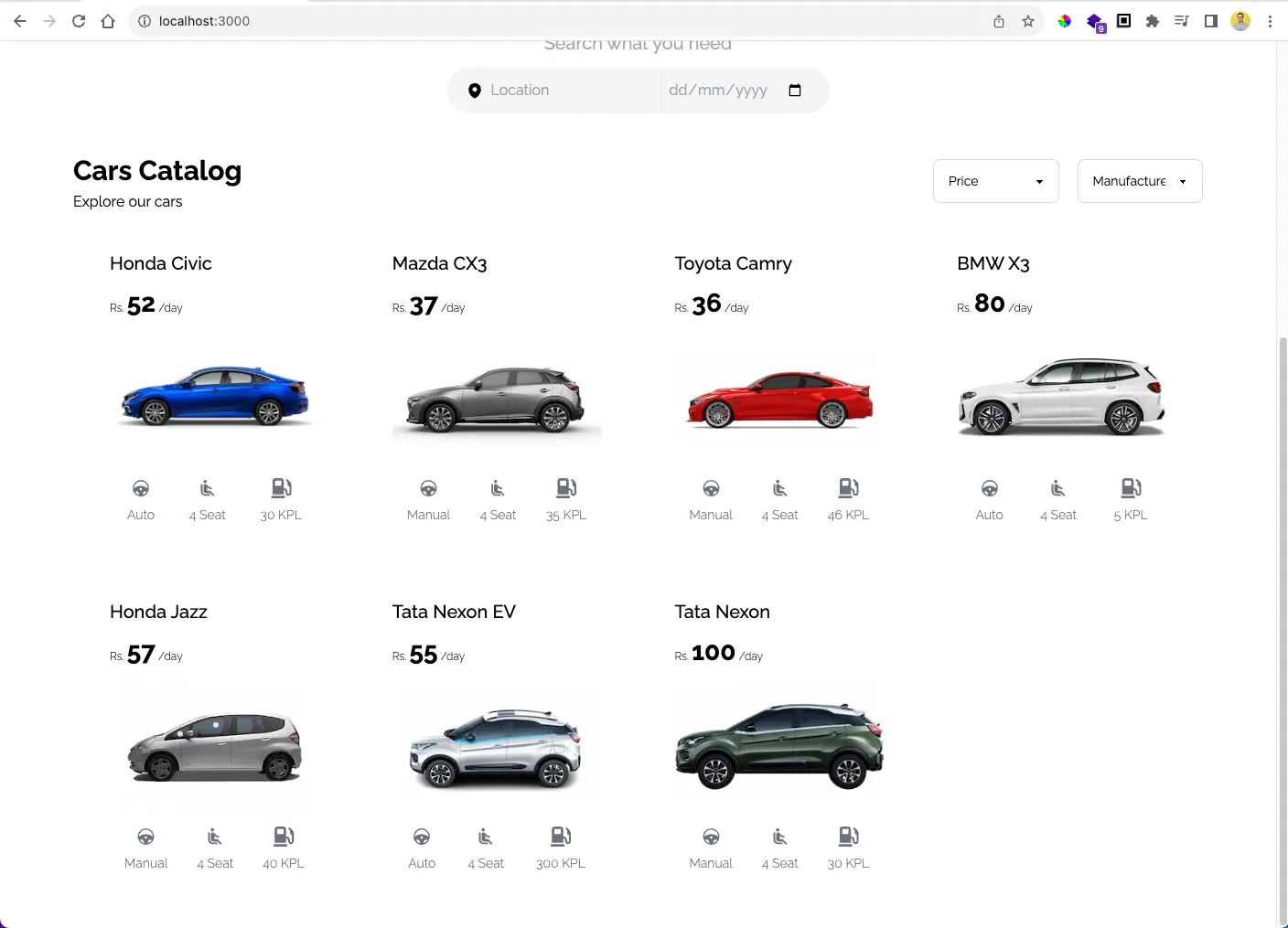The width and height of the screenshot is (1288, 928).
Task: Click the Rs. 57 /day price
Action: (146, 654)
